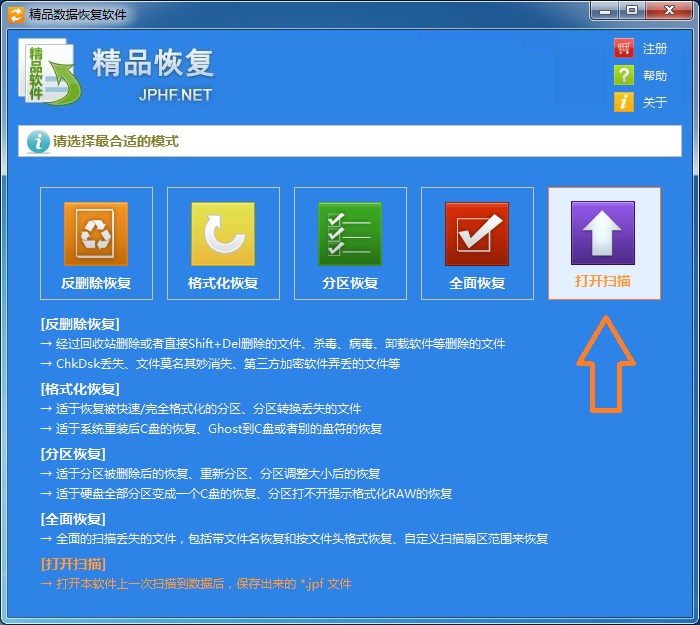The width and height of the screenshot is (700, 625).
Task: Click the line starting with ChkDsk丢失
Action: pos(220,364)
